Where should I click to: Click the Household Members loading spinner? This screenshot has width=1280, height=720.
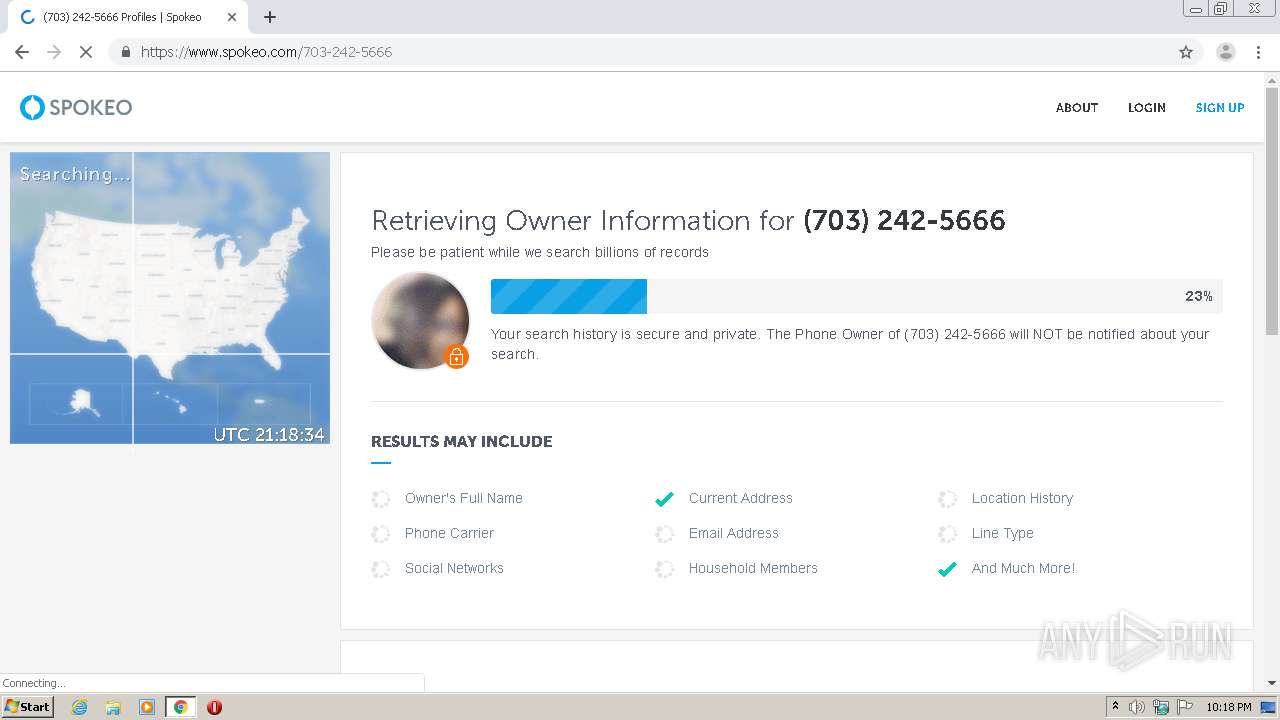pos(664,569)
